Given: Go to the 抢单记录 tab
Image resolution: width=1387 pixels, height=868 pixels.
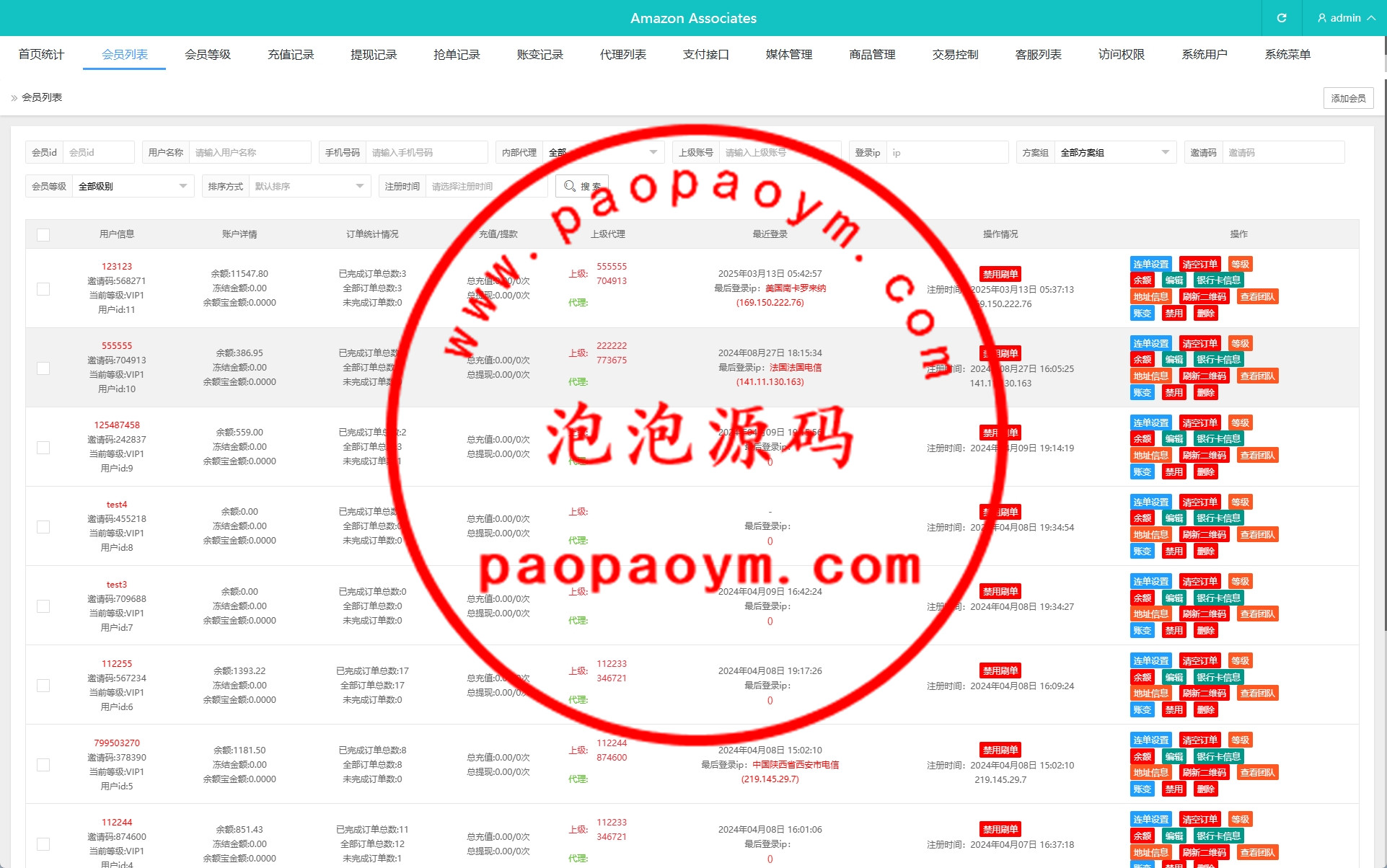Looking at the screenshot, I should coord(457,54).
